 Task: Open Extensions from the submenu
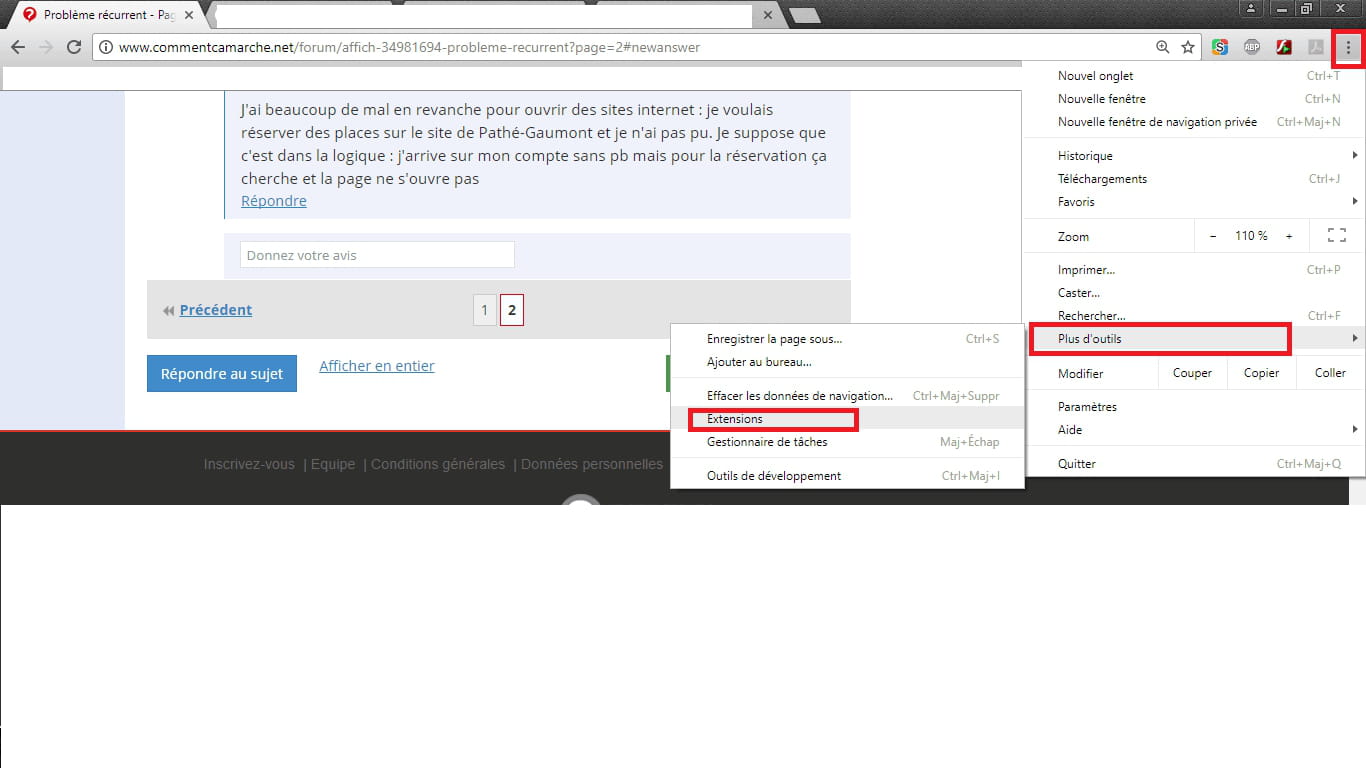848,419
